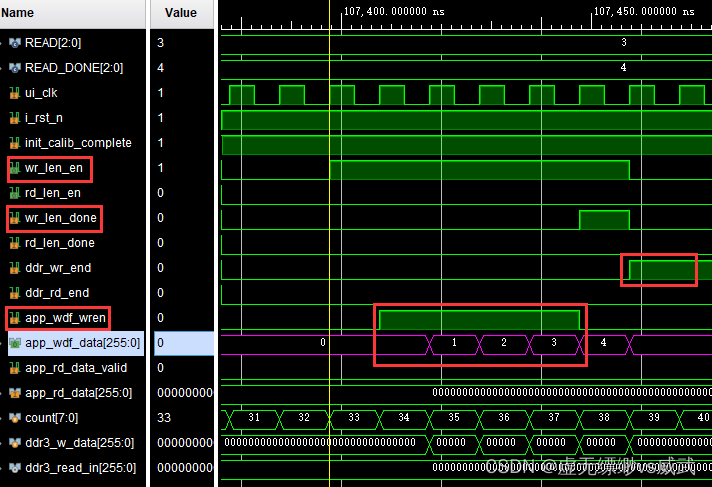The width and height of the screenshot is (712, 487).
Task: Expand the app_wdf_data[255:0] bus
Action: tap(3, 343)
